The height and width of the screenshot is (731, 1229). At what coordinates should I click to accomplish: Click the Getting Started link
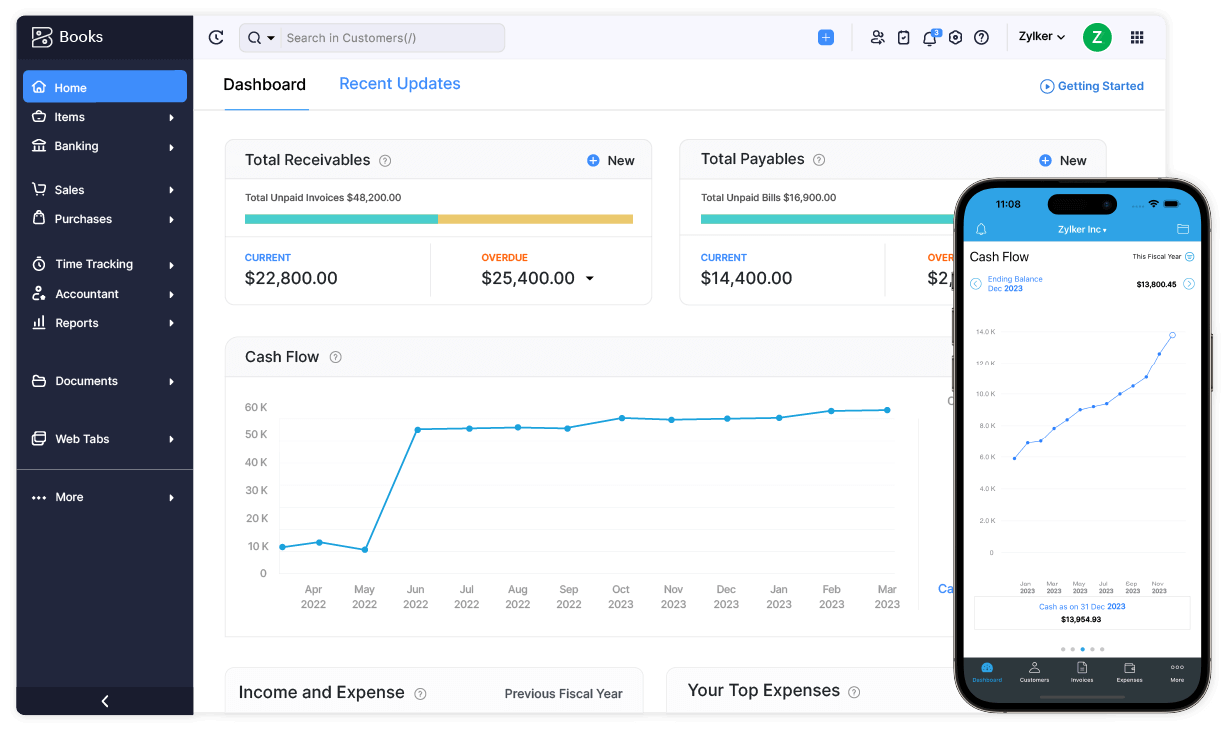click(1092, 86)
